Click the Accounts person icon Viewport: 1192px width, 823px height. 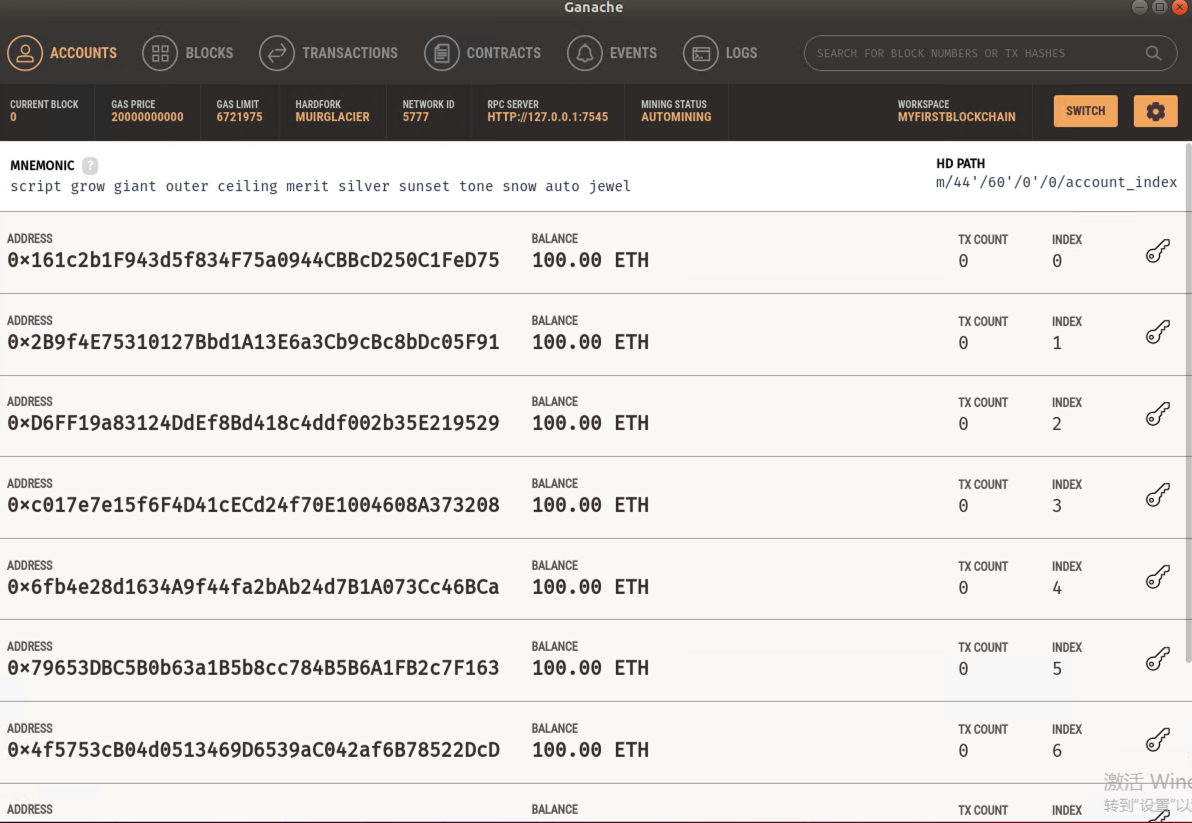point(25,53)
